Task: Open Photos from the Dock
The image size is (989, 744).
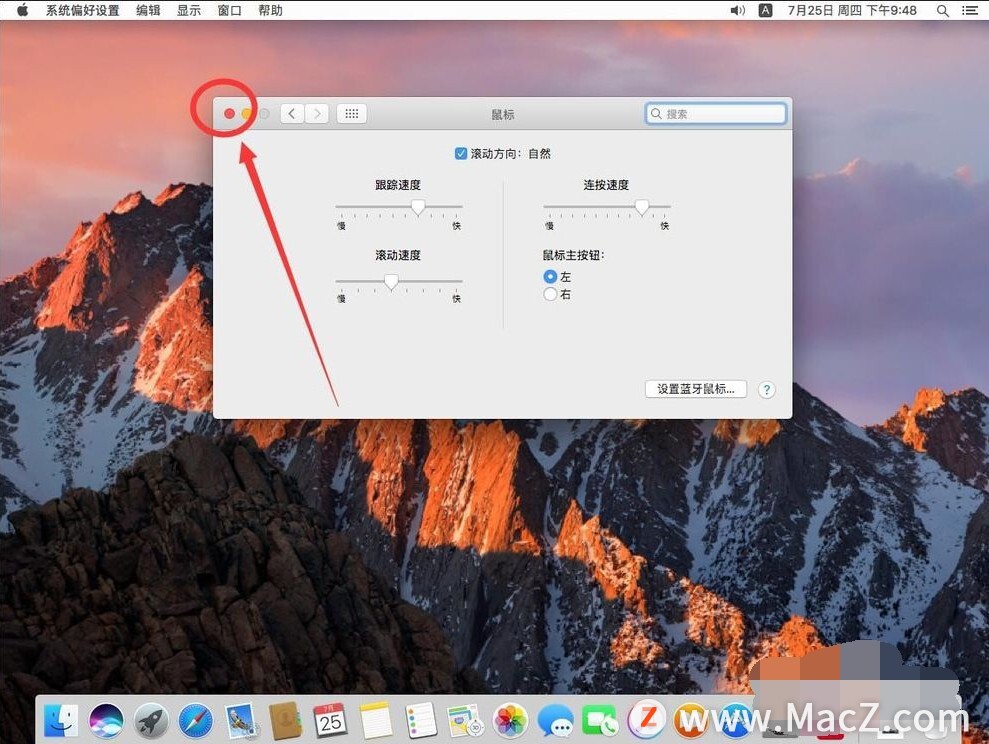Action: tap(510, 720)
